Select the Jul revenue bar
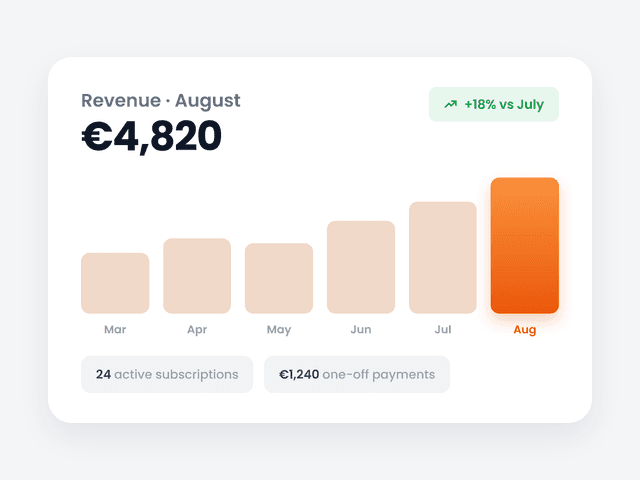The width and height of the screenshot is (640, 480). coord(443,258)
